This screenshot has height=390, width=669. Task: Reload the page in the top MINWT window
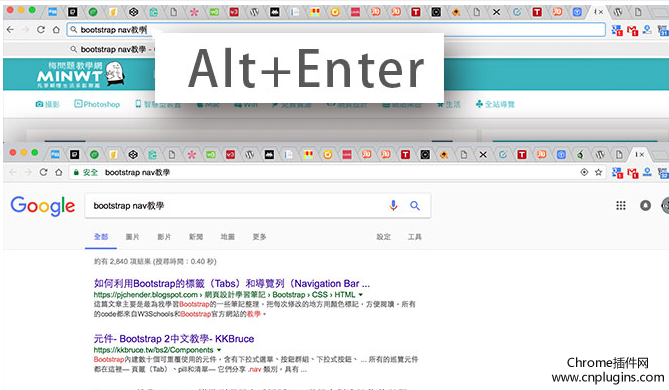tap(41, 30)
